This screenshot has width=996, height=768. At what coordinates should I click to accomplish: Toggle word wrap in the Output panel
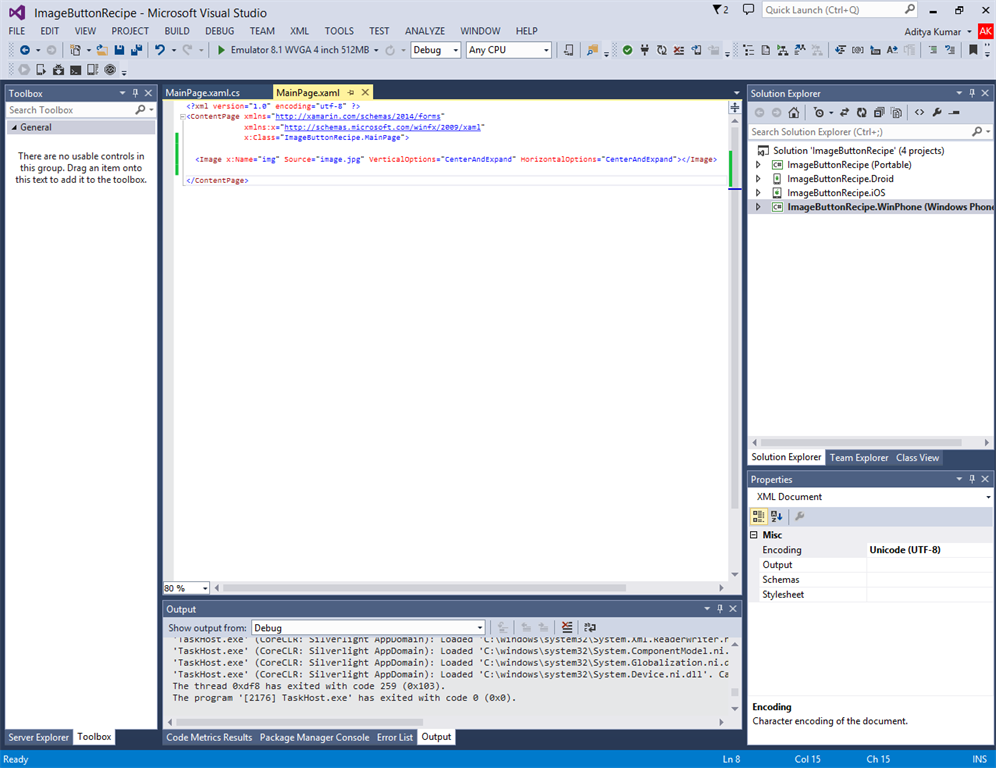(590, 628)
